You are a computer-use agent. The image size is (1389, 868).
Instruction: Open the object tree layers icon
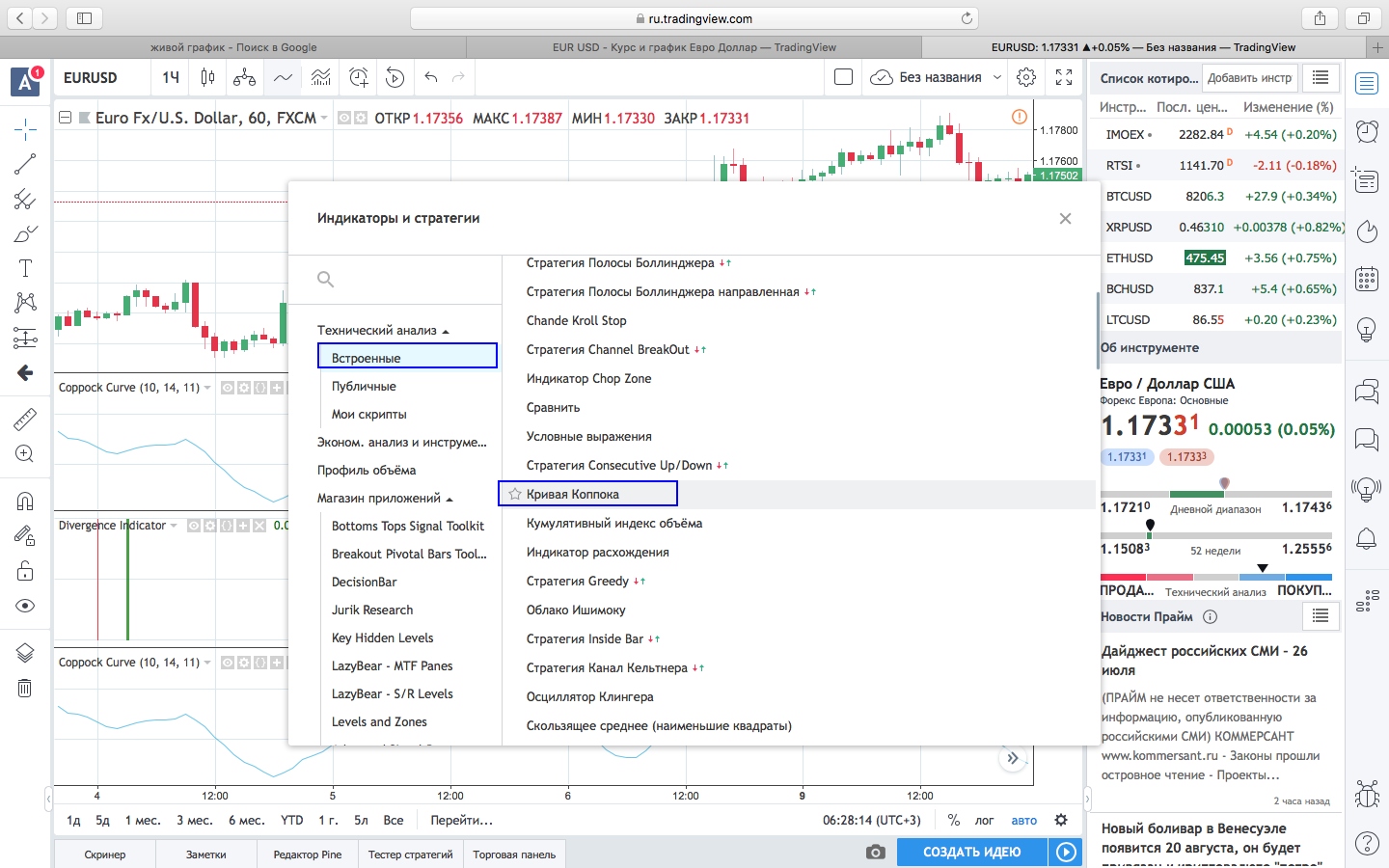point(25,653)
